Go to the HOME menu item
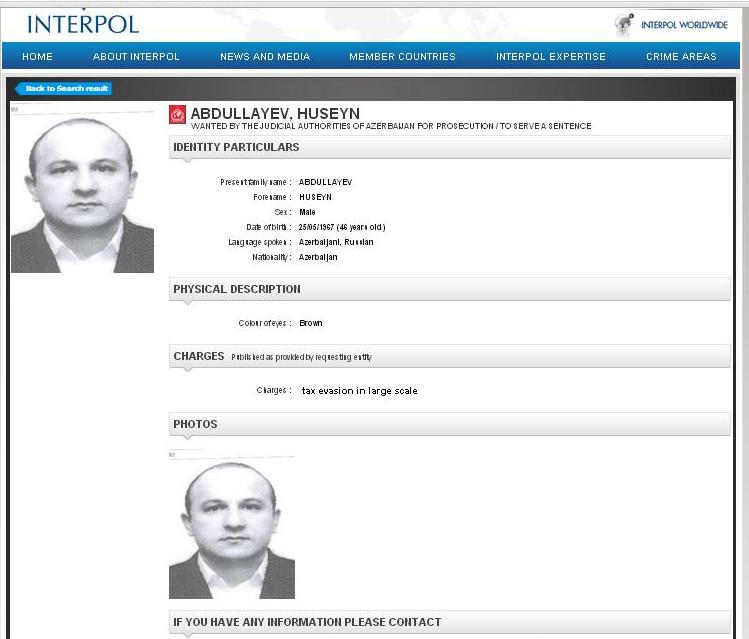Screen dimensions: 749x639 37,56
